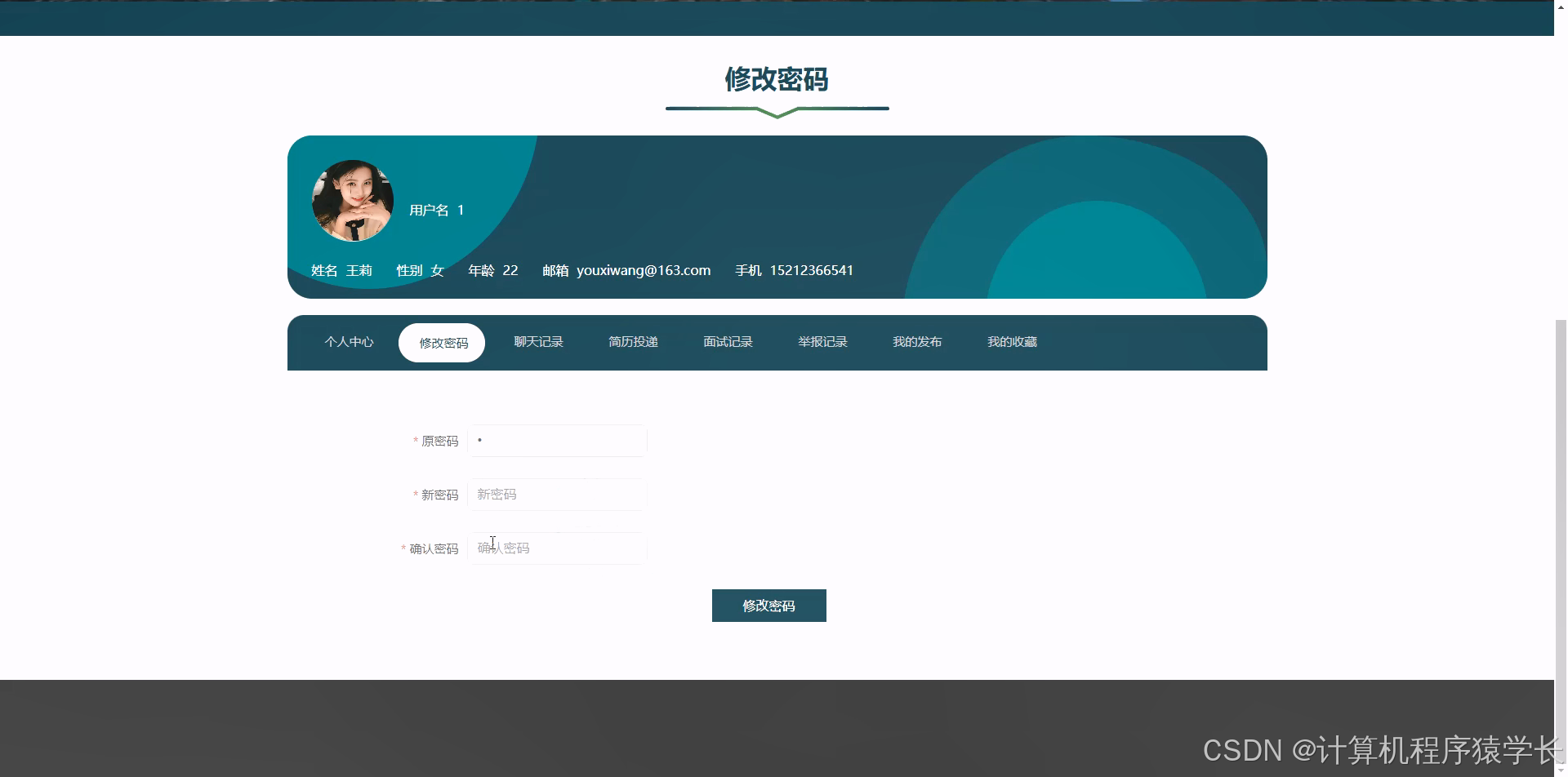Switch to the 我的收藏 tab
Viewport: 1568px width, 777px height.
pos(1012,342)
